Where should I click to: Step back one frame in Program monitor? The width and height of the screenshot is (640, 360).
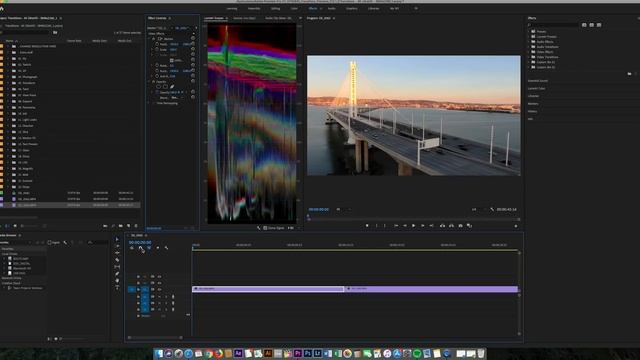[x=404, y=226]
